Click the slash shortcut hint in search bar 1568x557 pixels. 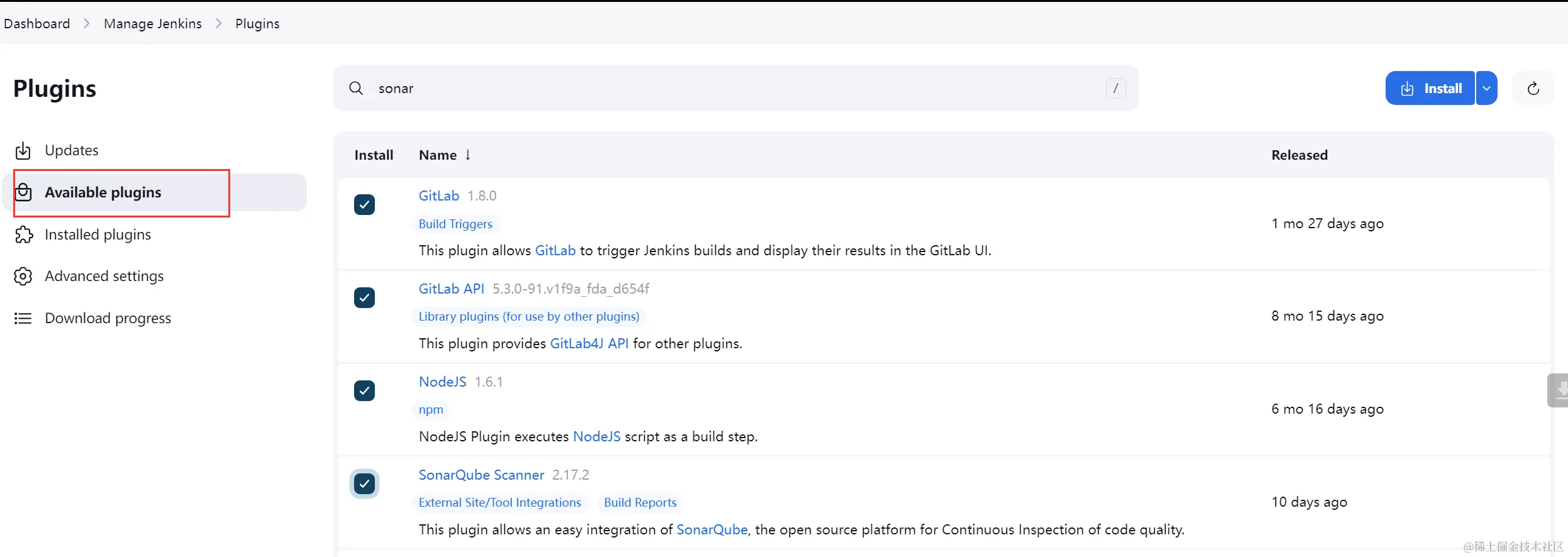1115,88
